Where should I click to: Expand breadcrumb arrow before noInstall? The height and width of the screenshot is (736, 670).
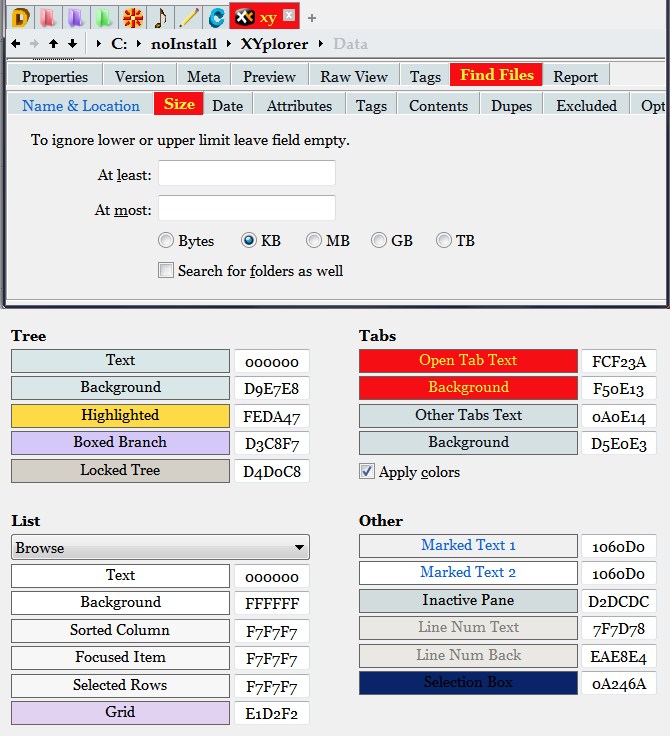tap(139, 44)
